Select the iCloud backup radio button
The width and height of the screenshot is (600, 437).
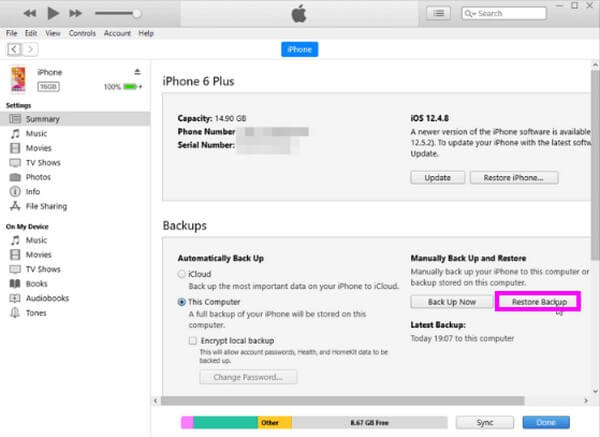coord(182,274)
